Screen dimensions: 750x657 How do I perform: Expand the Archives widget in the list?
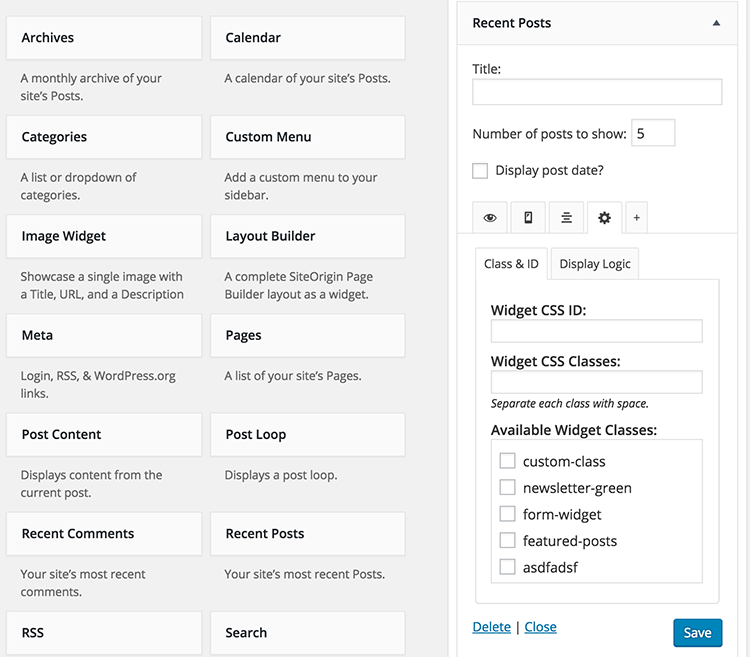[104, 38]
